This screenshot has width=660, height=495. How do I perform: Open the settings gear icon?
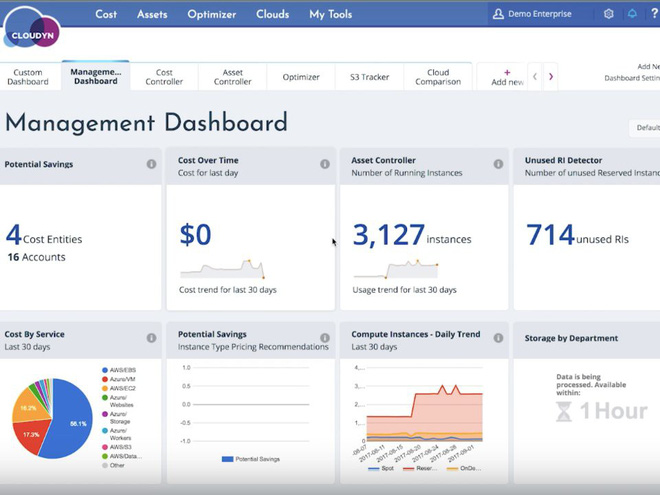tap(608, 14)
